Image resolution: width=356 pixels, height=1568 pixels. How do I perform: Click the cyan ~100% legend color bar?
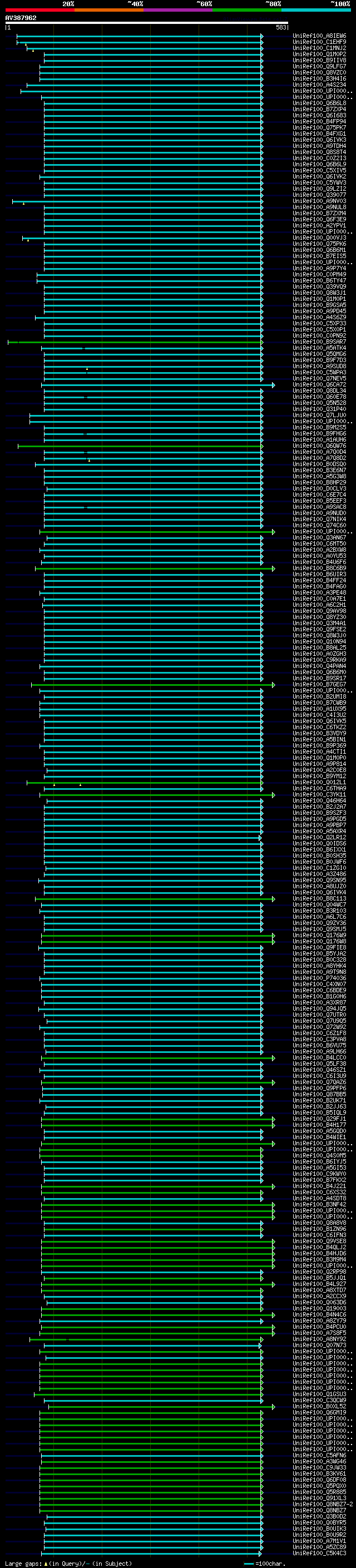317,10
